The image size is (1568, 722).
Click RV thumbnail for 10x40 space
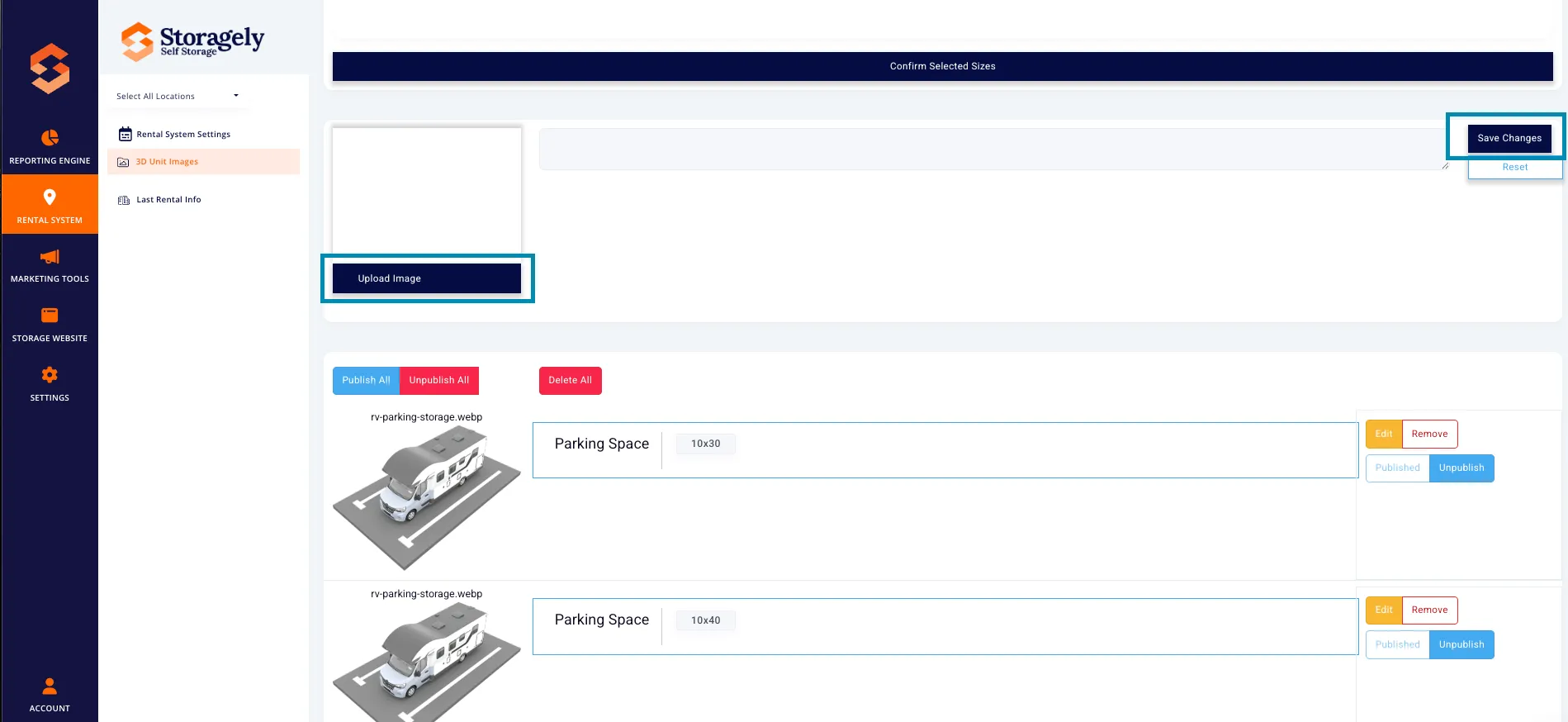pos(427,662)
